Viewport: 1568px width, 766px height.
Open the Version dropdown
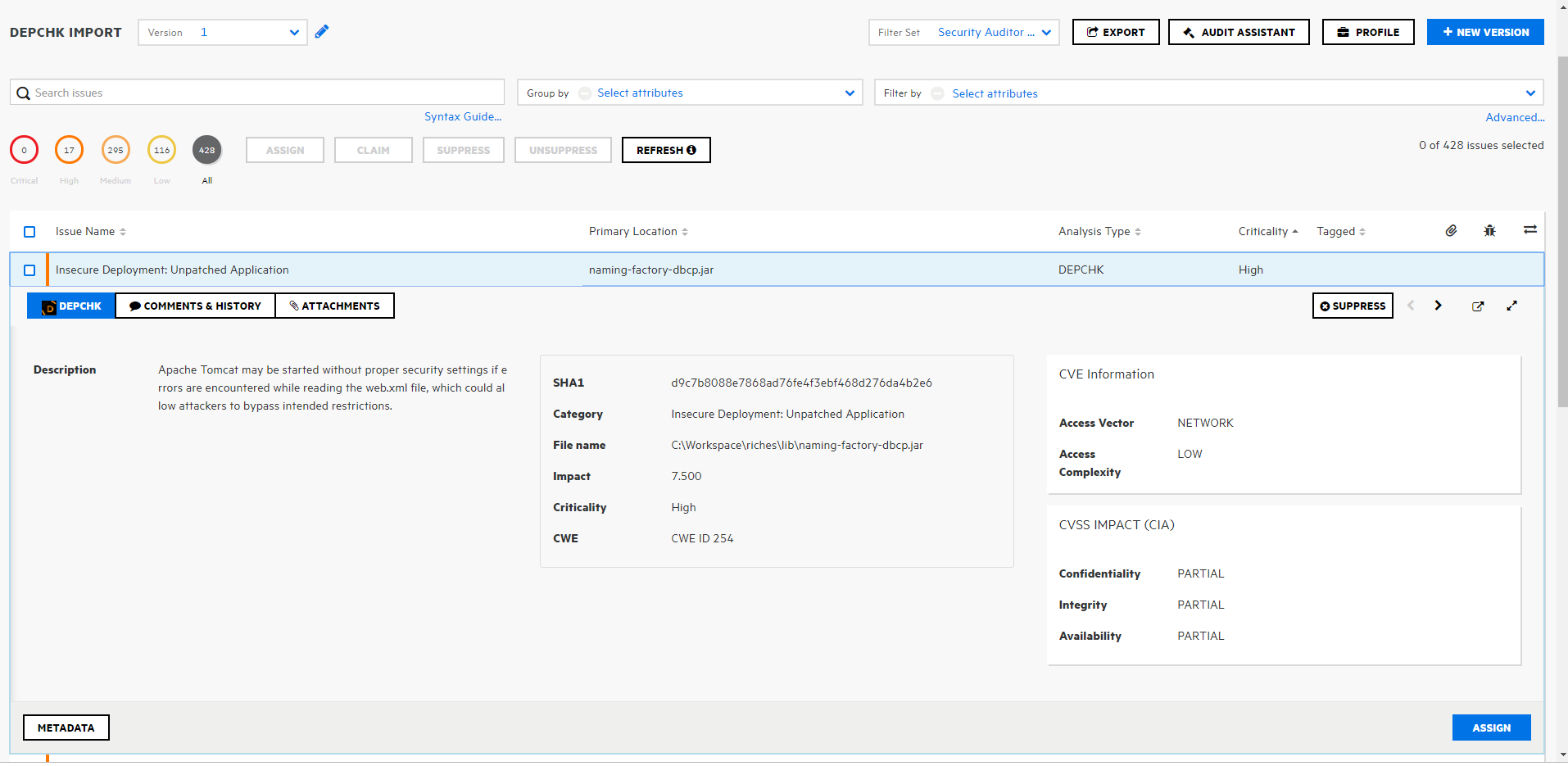[x=223, y=33]
